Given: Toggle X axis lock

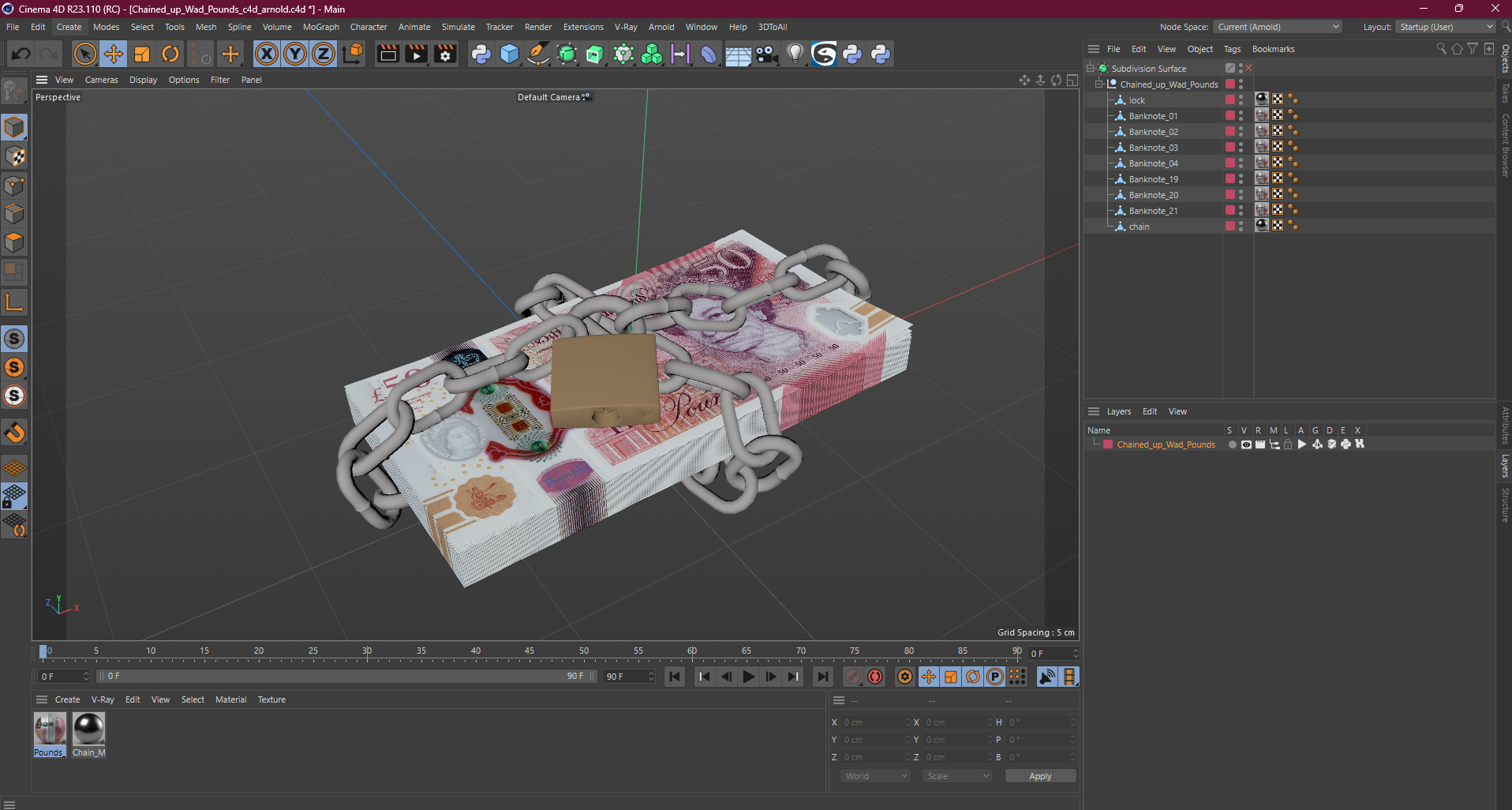Looking at the screenshot, I should (x=267, y=54).
